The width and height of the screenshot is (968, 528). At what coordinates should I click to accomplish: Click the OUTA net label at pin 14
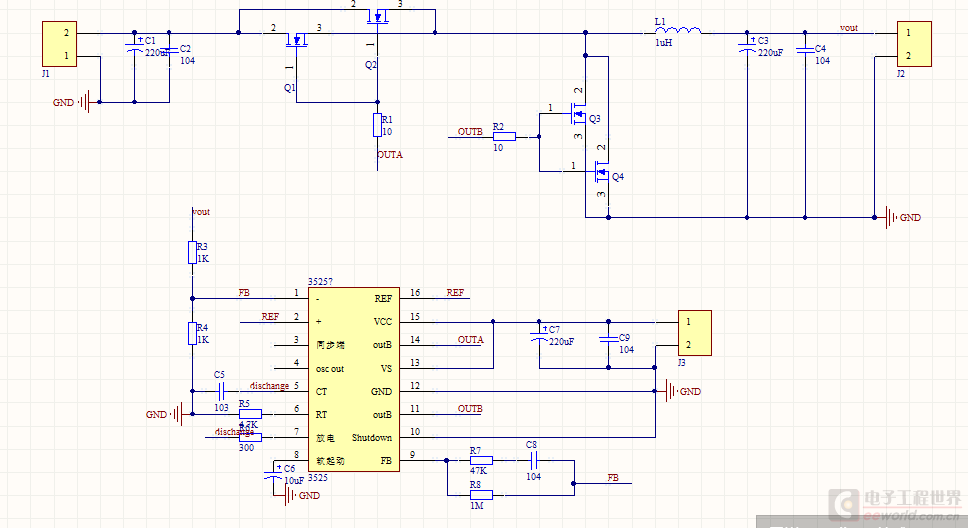pyautogui.click(x=470, y=340)
